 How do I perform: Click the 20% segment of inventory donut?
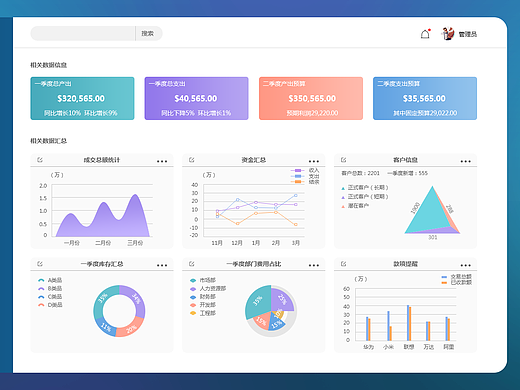131,329
